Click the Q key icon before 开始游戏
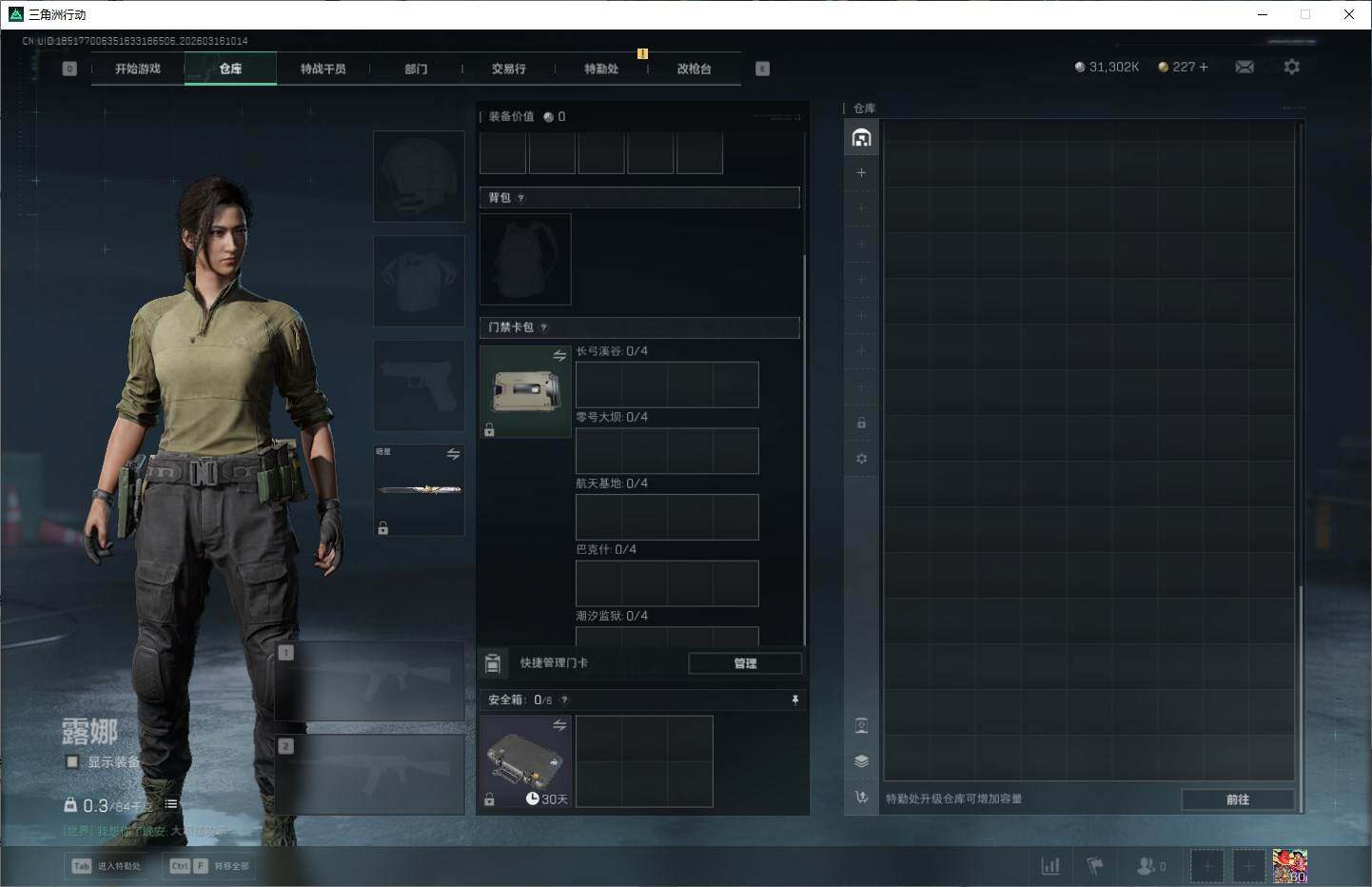This screenshot has width=1372, height=887. pyautogui.click(x=69, y=69)
